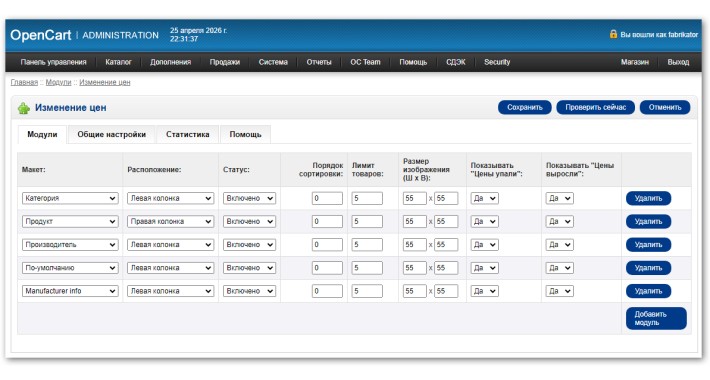Click the "Вы вошли как fabrikator" text

(659, 34)
